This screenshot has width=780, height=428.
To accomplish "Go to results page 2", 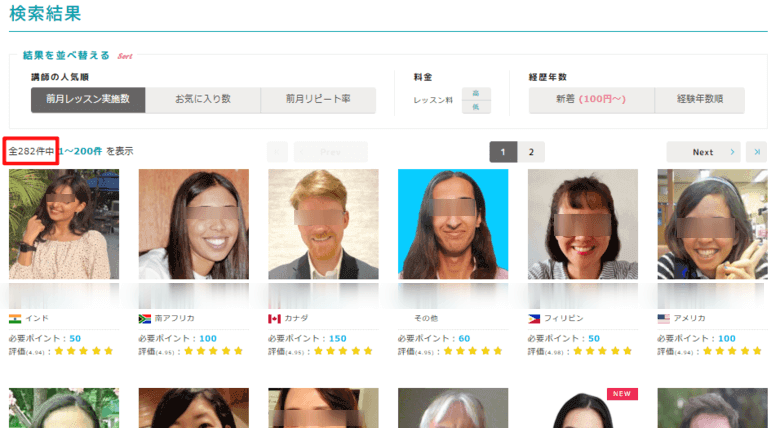I will coord(531,152).
